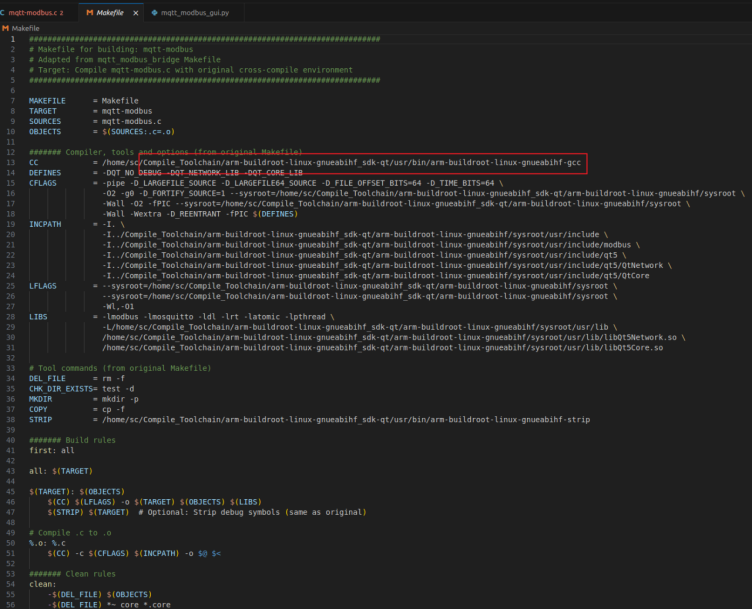Select the Makefile editor tab

coord(110,12)
